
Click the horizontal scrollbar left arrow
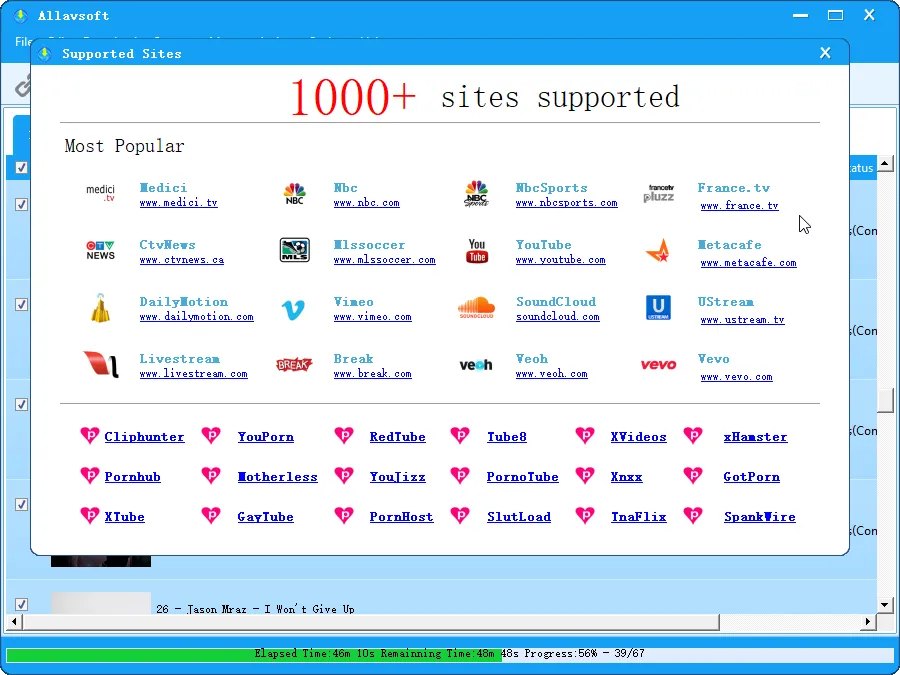click(14, 622)
